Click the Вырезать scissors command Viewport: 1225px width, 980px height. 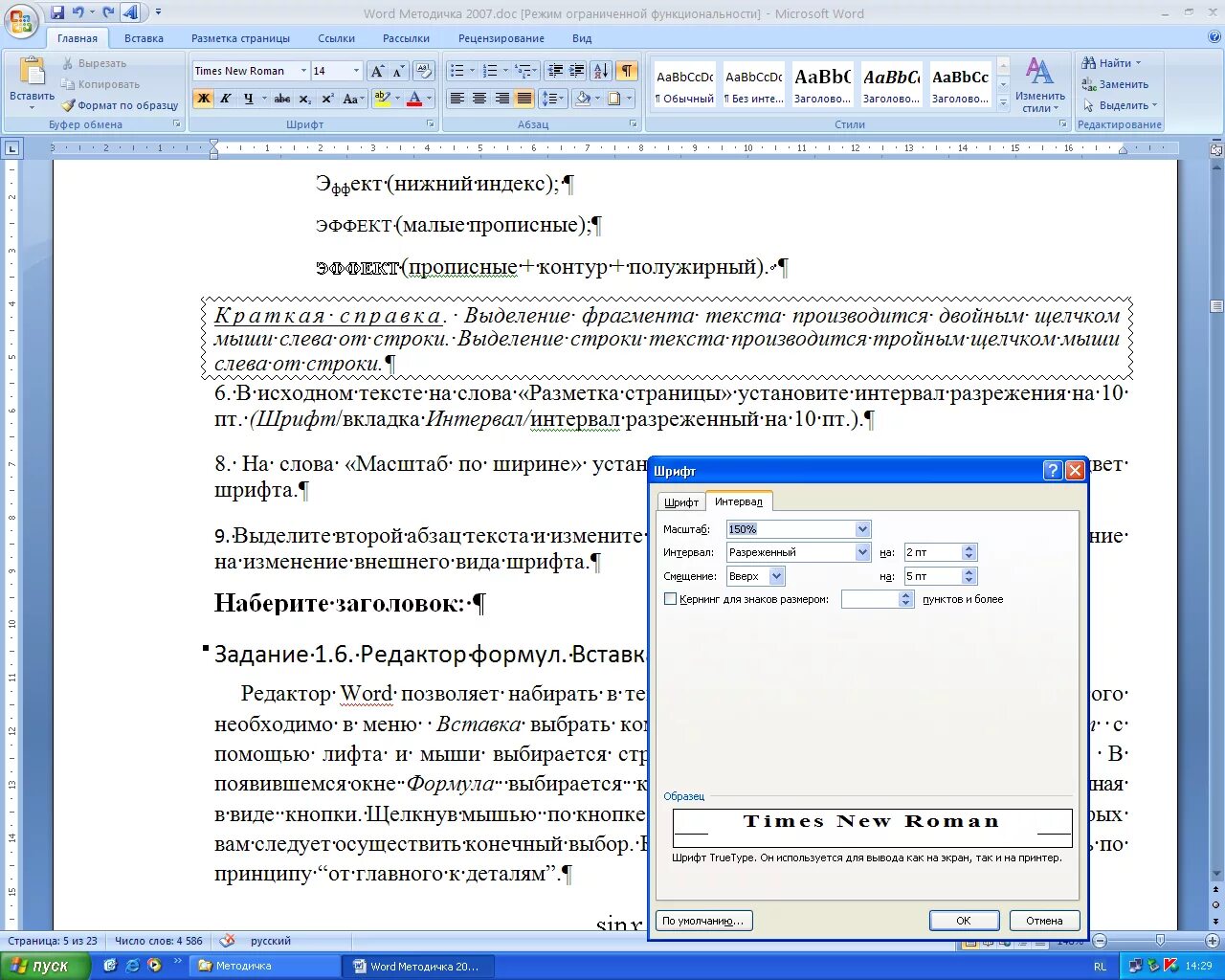[x=94, y=63]
